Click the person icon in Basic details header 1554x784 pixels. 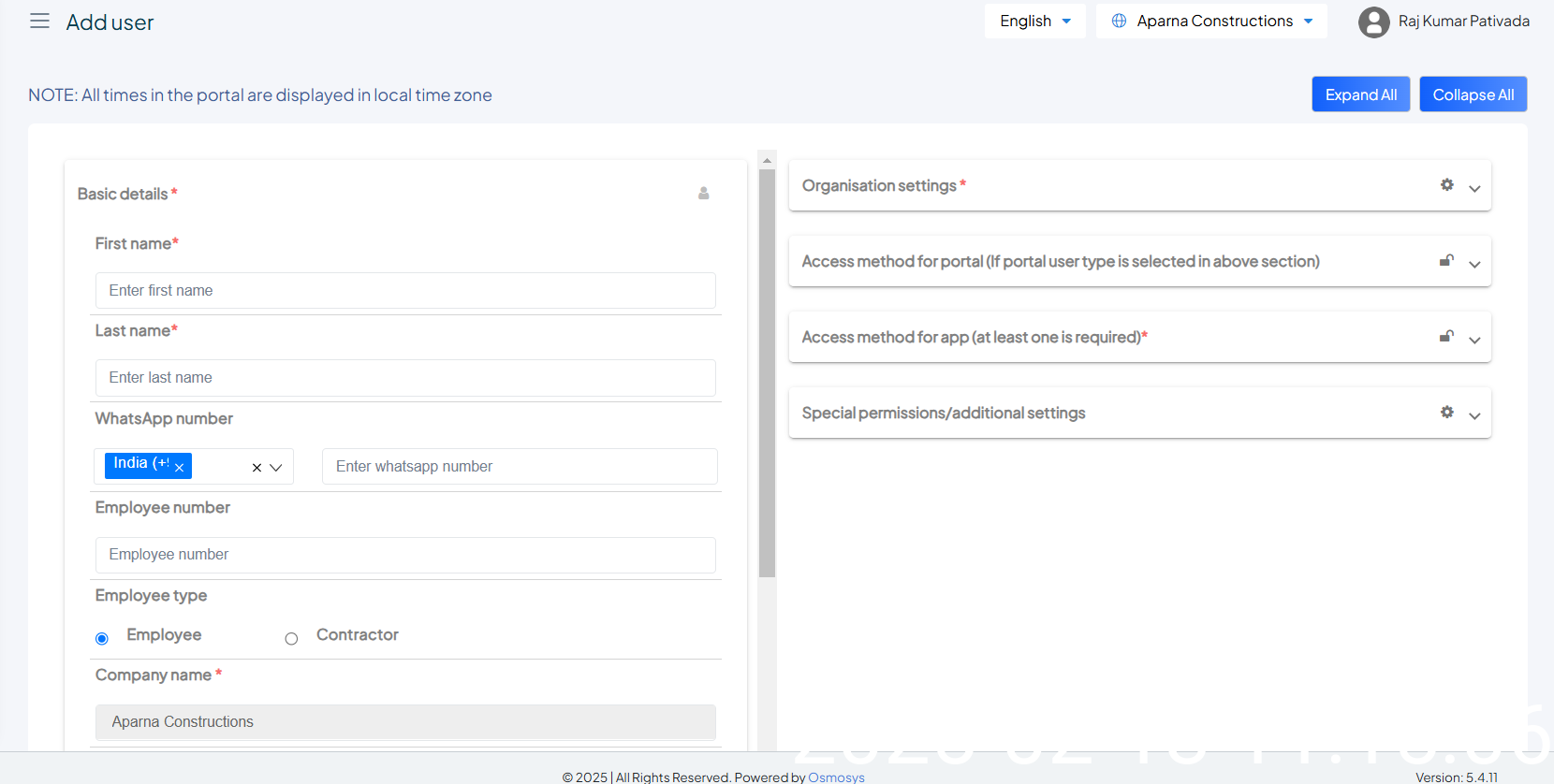[x=704, y=194]
